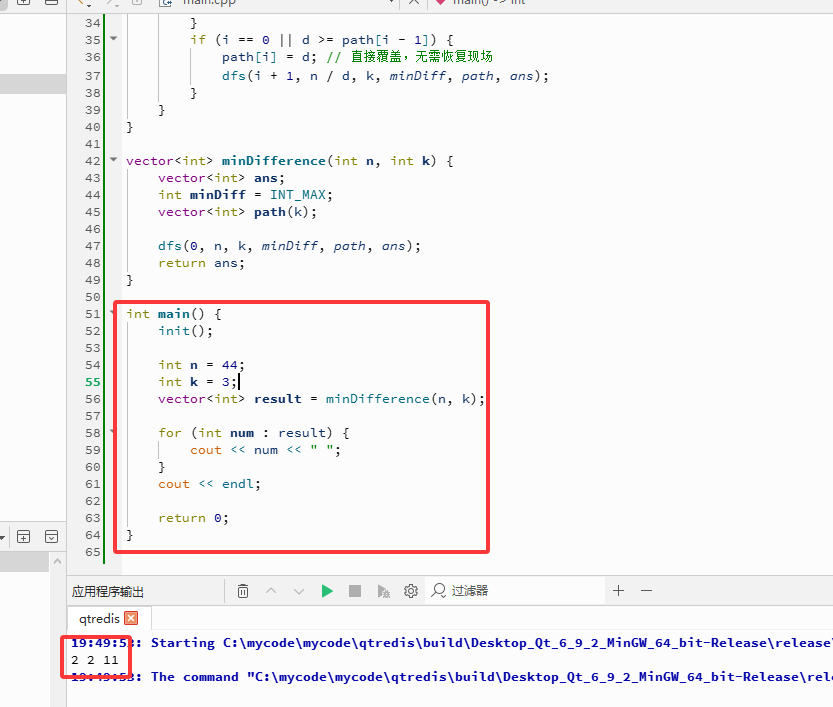Click the dfs call on line 47
The image size is (833, 707).
click(290, 246)
